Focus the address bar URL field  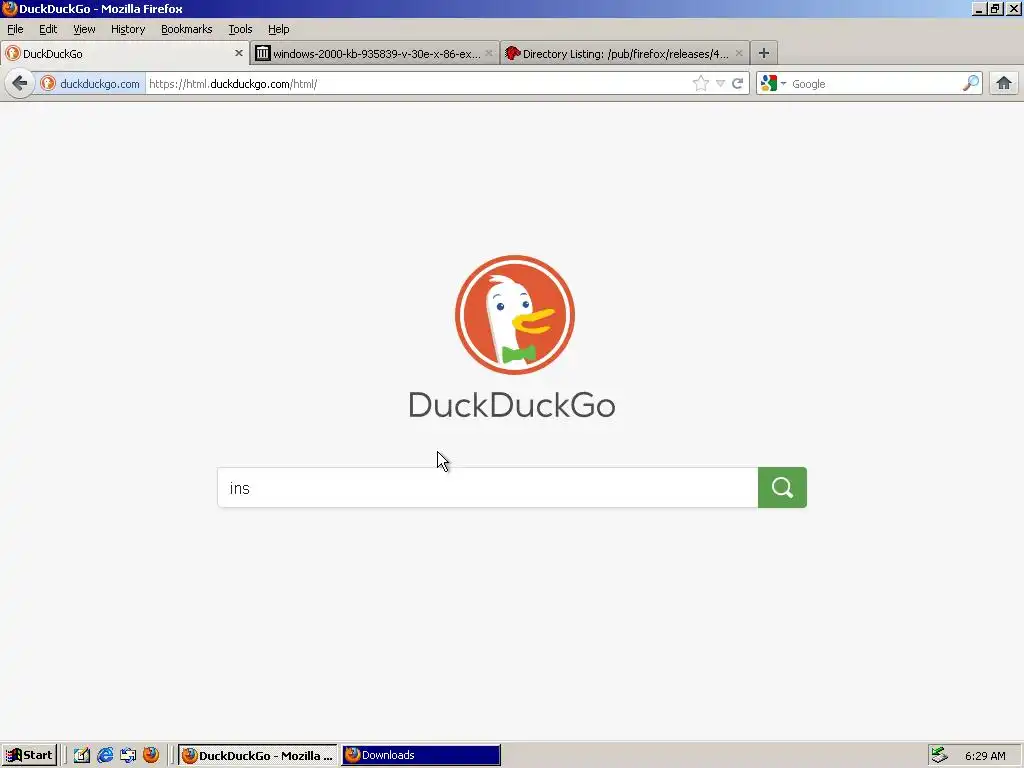tap(418, 84)
